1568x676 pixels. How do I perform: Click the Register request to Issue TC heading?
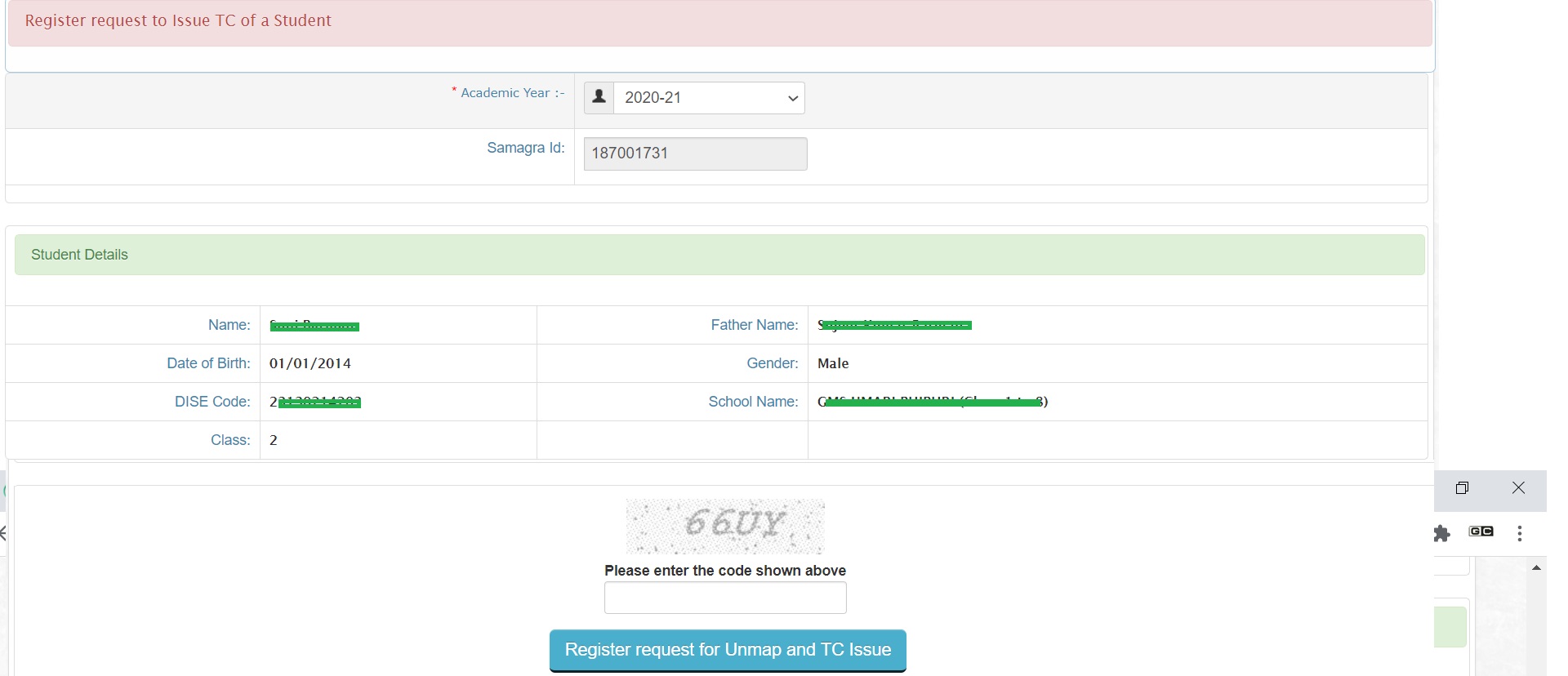click(x=178, y=20)
